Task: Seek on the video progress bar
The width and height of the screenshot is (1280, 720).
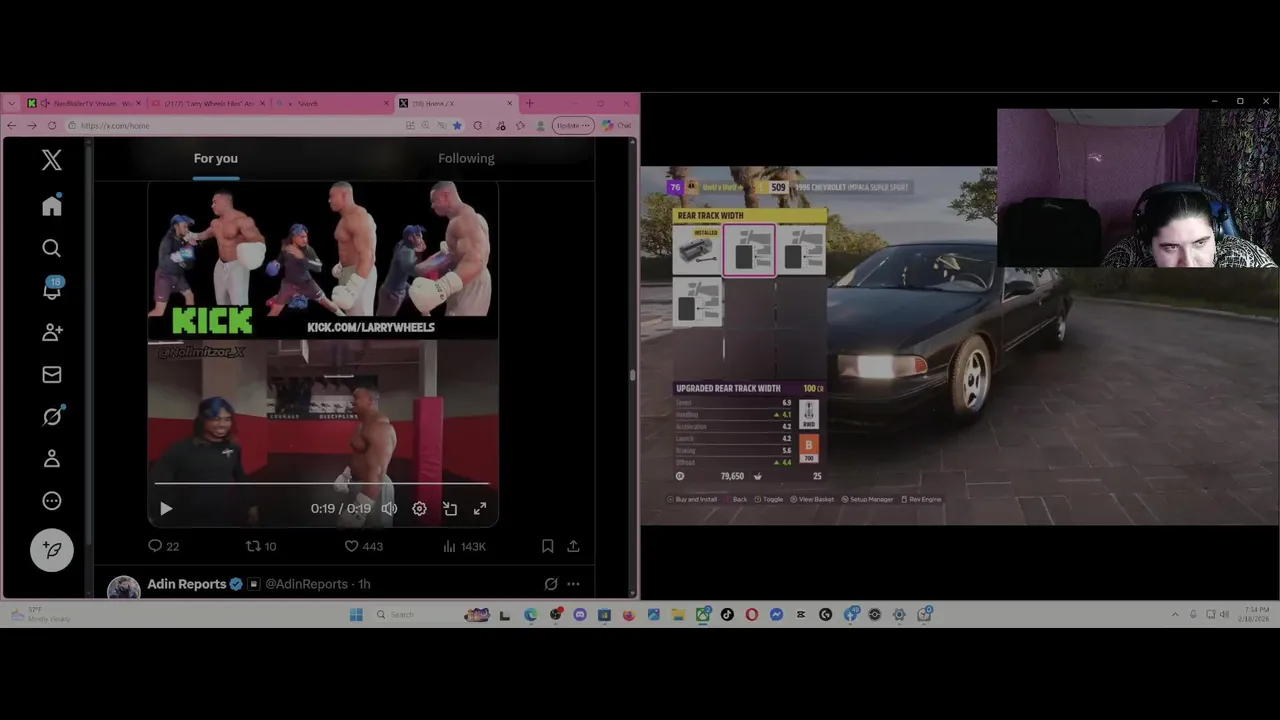Action: (x=322, y=484)
